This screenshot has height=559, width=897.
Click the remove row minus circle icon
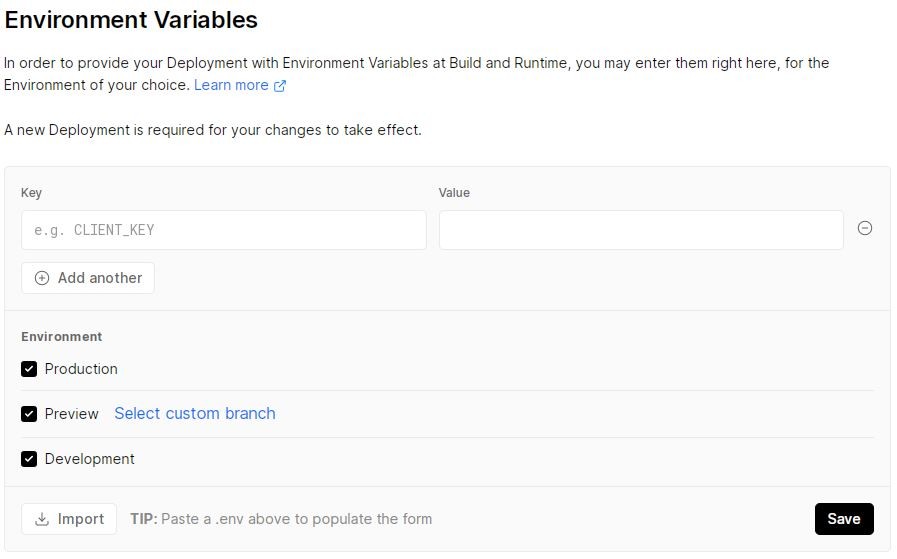point(865,228)
